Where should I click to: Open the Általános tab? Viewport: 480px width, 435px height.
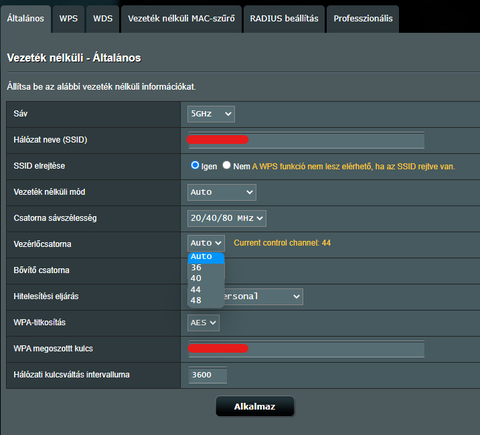pos(25,19)
